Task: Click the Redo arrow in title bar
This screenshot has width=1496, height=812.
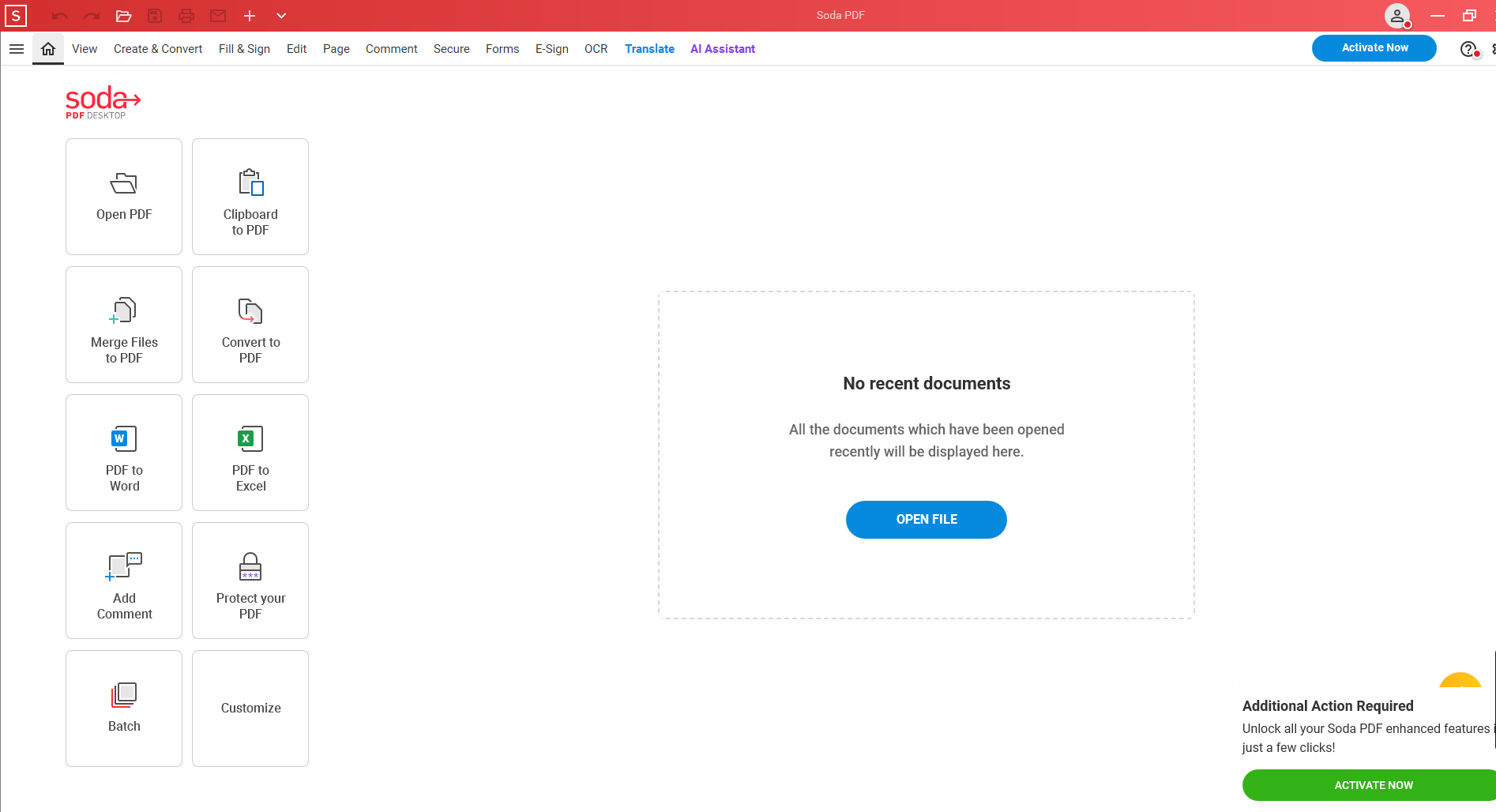Action: 92,16
